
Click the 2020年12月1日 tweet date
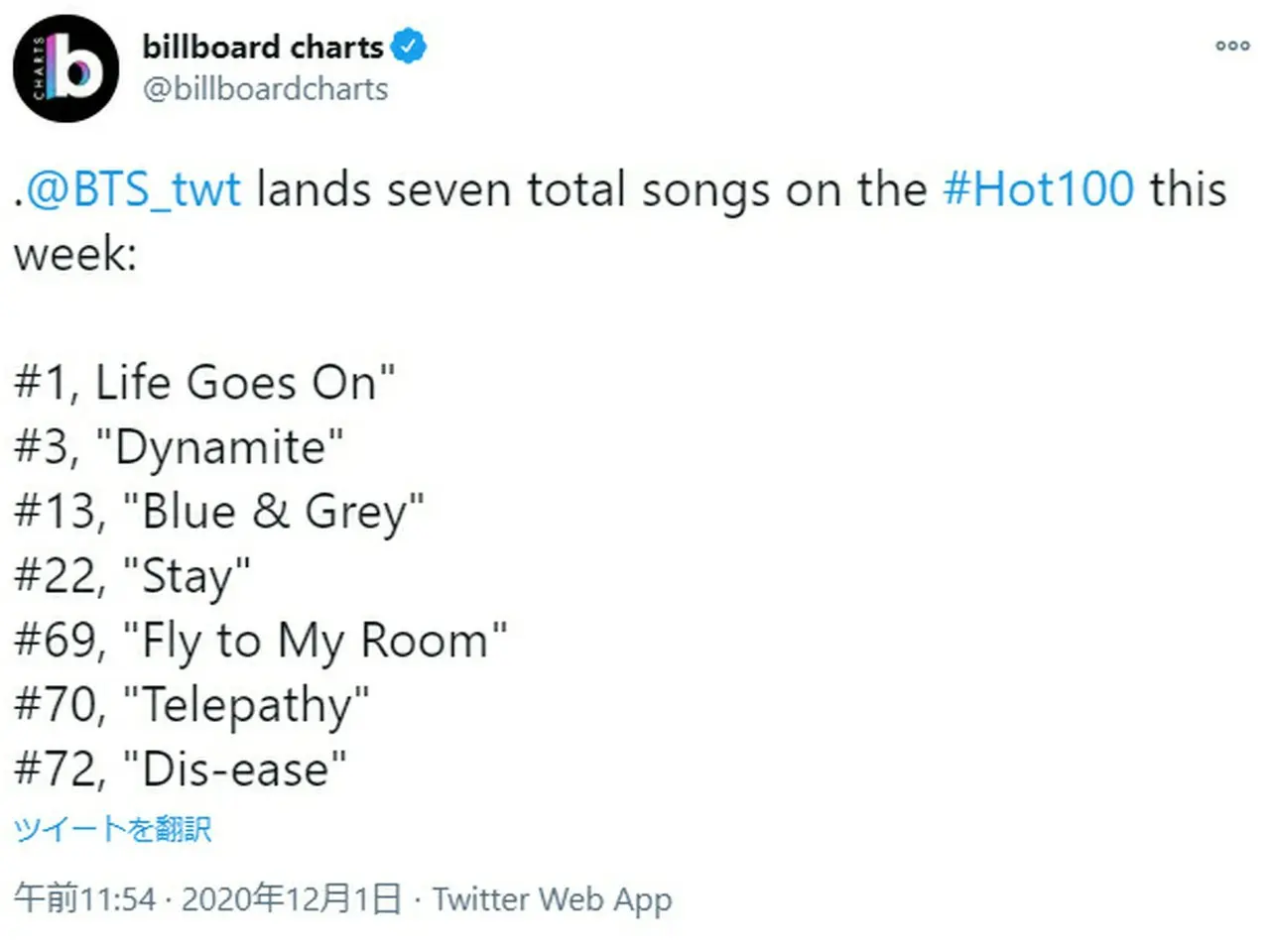pos(292,899)
